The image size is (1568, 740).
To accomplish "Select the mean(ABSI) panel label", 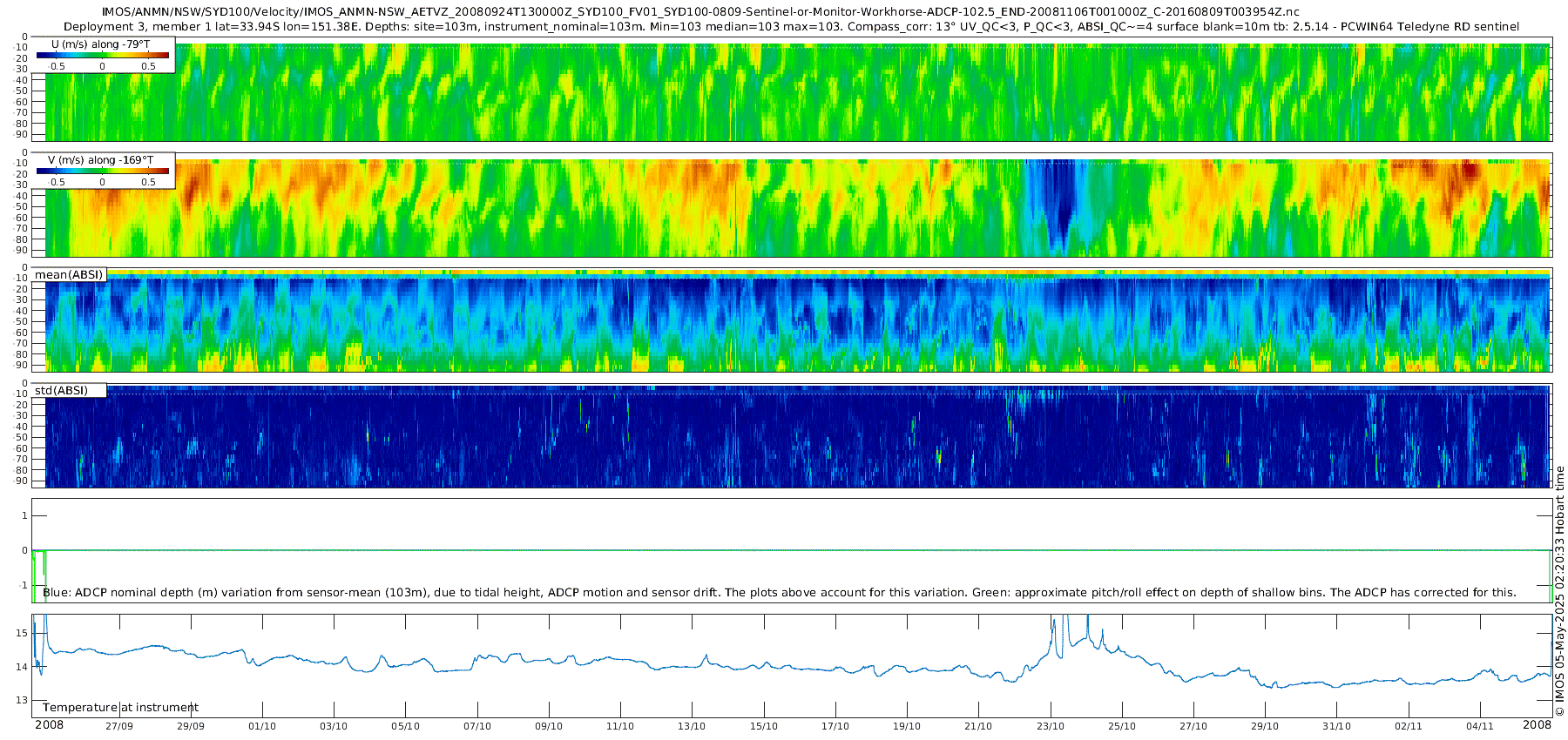I will (69, 275).
